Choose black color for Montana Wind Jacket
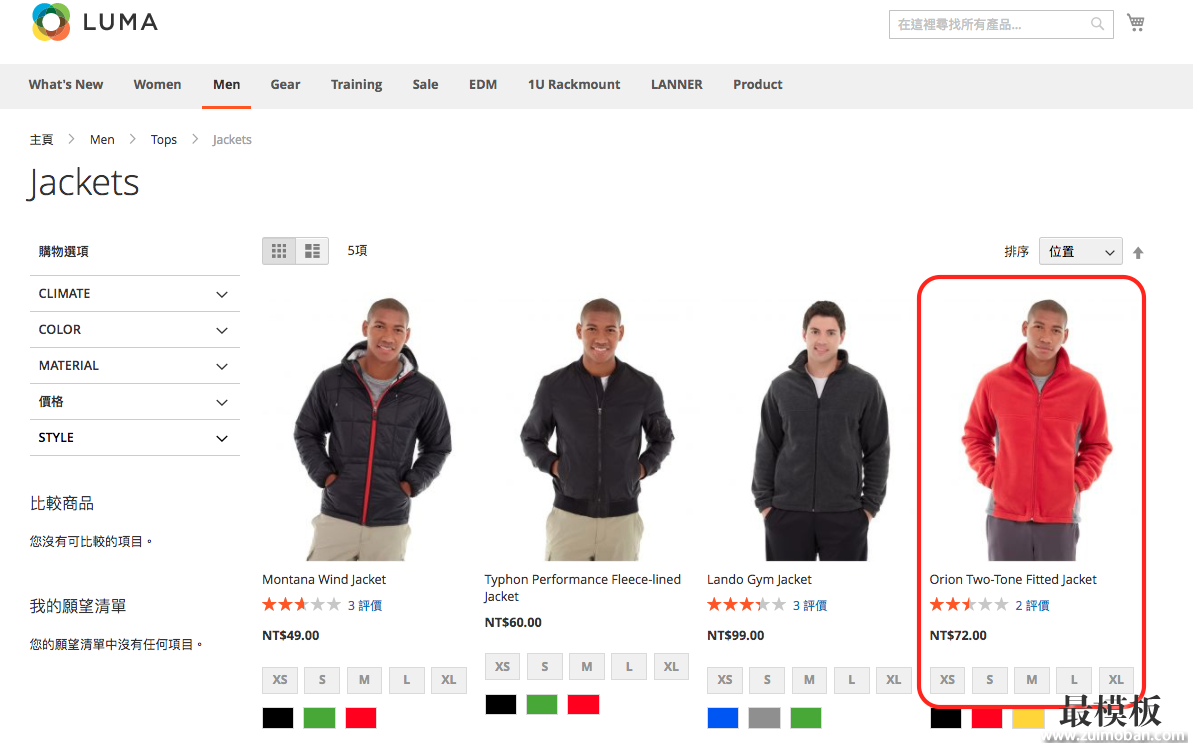 [x=278, y=718]
